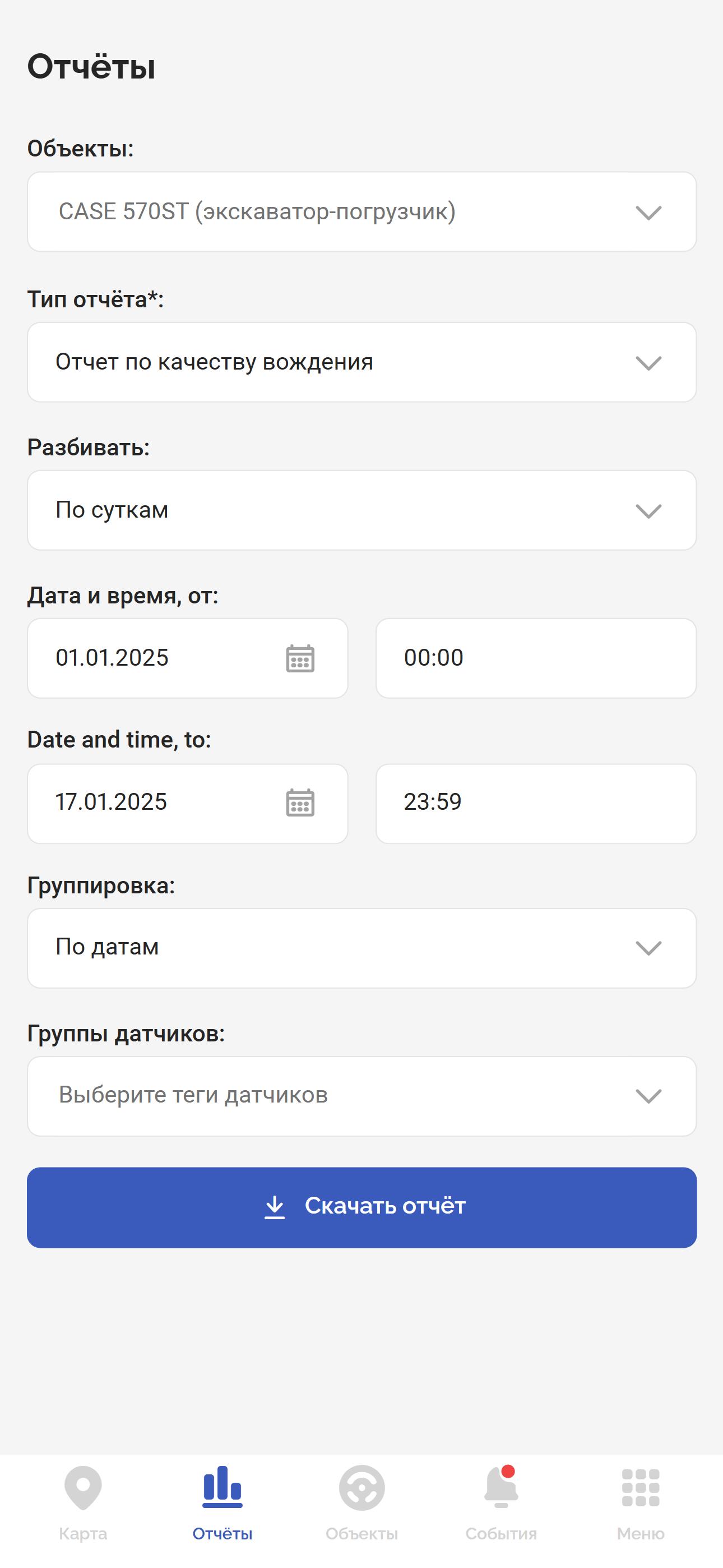Select the start time field 00:00
Image resolution: width=723 pixels, height=1568 pixels.
point(536,658)
